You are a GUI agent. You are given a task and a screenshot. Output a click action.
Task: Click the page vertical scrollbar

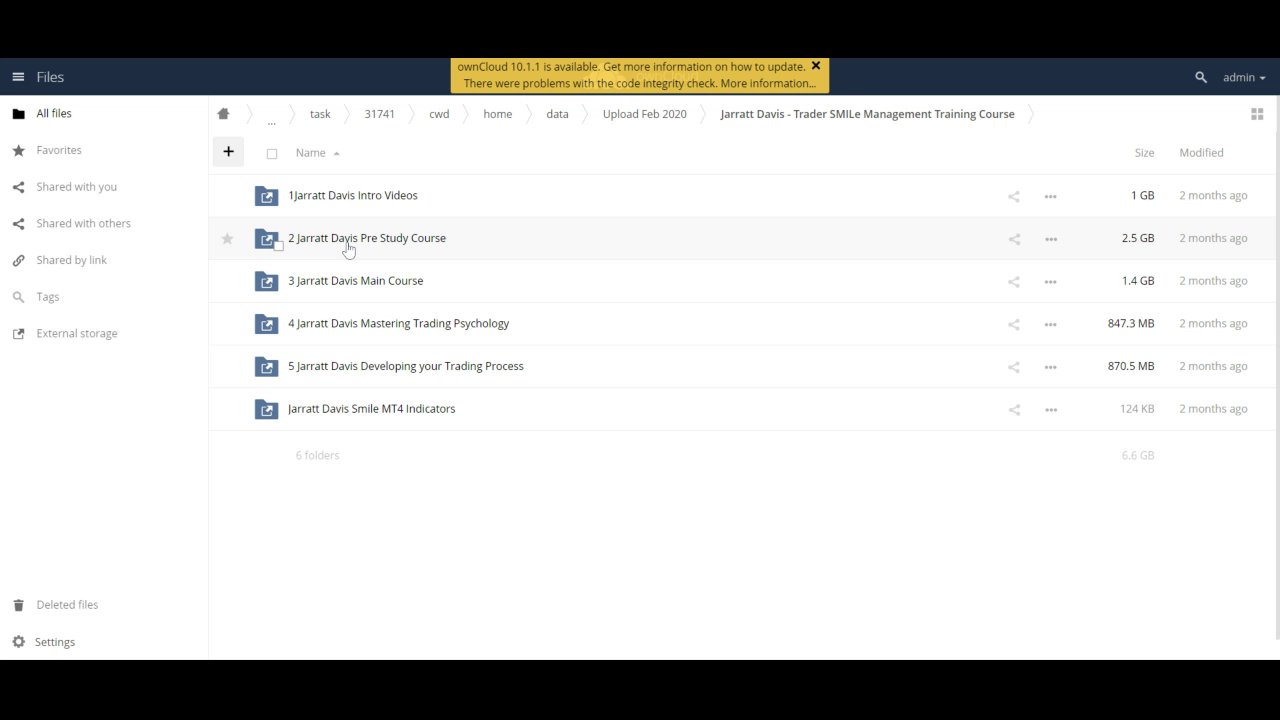point(1277,368)
